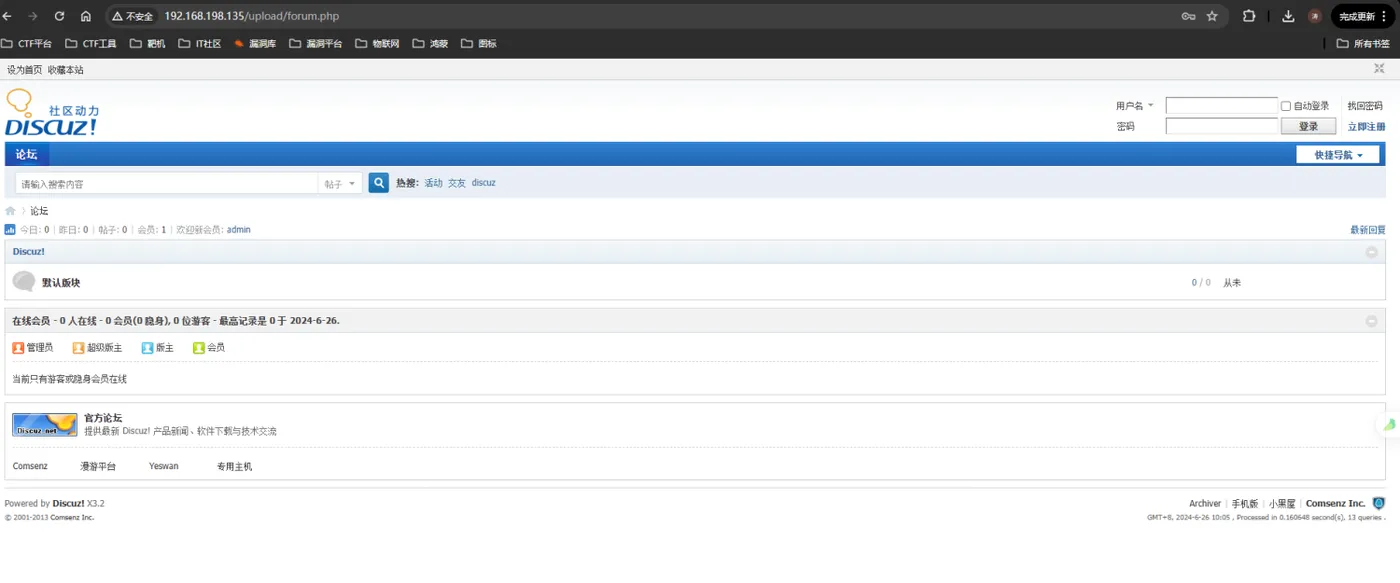Screen dimensions: 1400x583
Task: Open the 鸿蒙 bookmark folder
Action: [x=430, y=44]
